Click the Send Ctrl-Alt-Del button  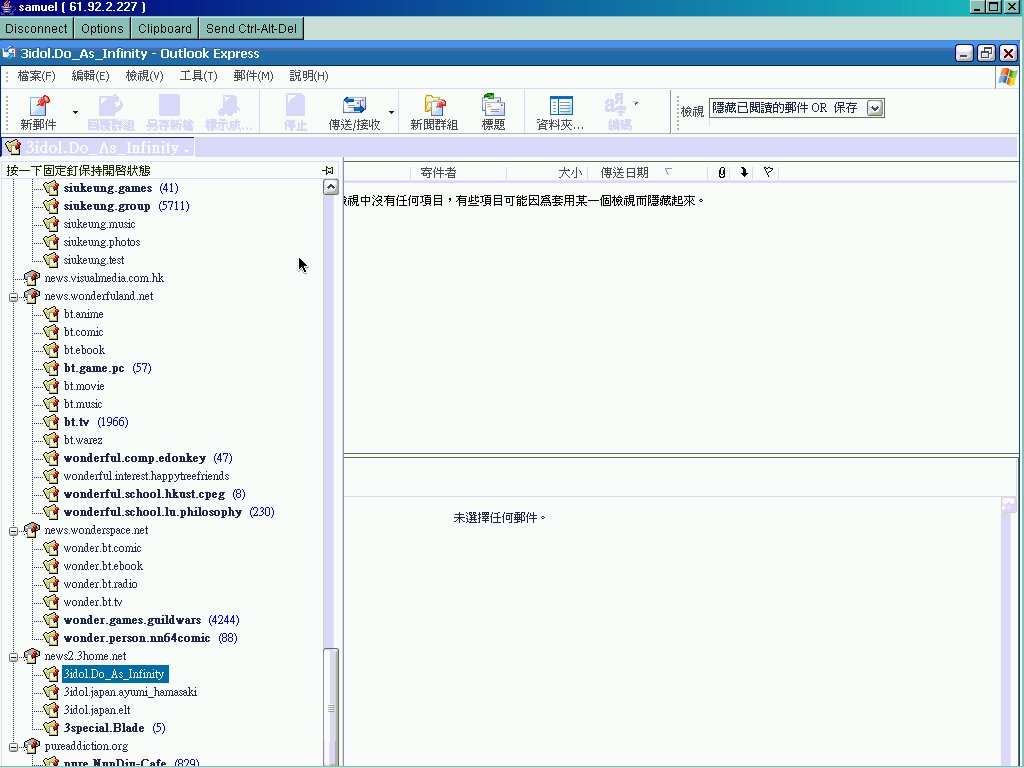click(251, 29)
